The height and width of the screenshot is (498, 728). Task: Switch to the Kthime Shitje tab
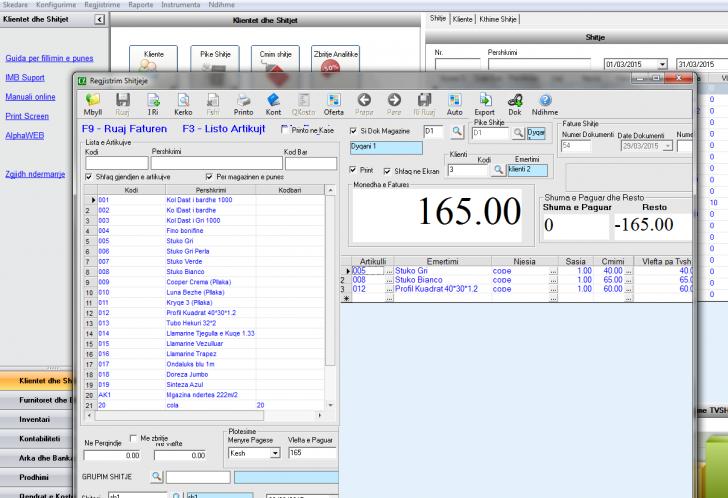499,19
